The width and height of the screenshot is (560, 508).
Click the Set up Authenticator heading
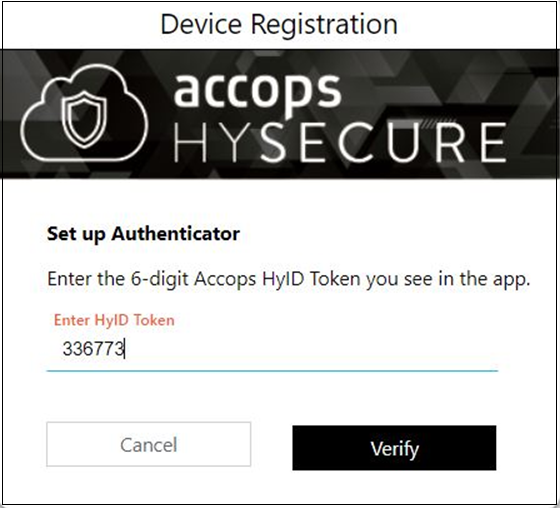pyautogui.click(x=143, y=234)
